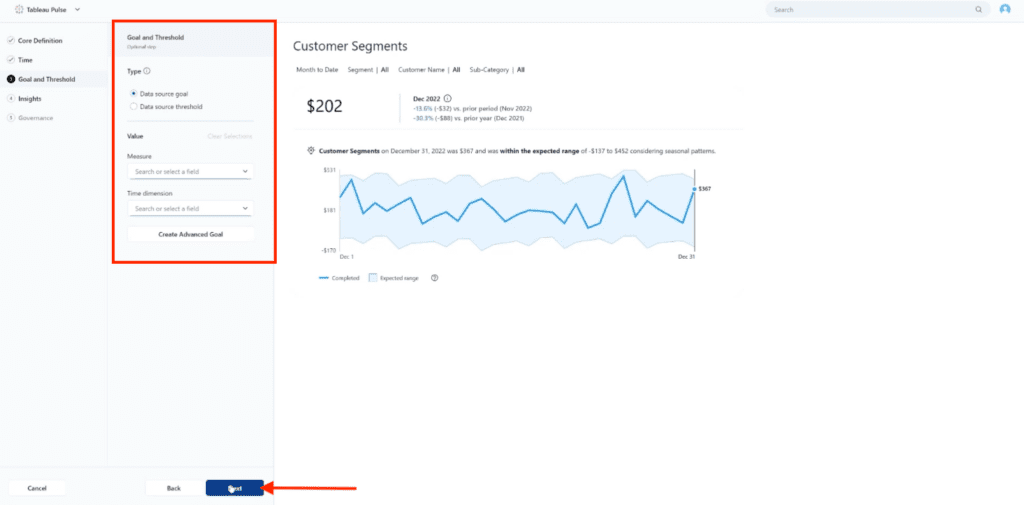
Task: Click Month to Date filter
Action: click(317, 69)
